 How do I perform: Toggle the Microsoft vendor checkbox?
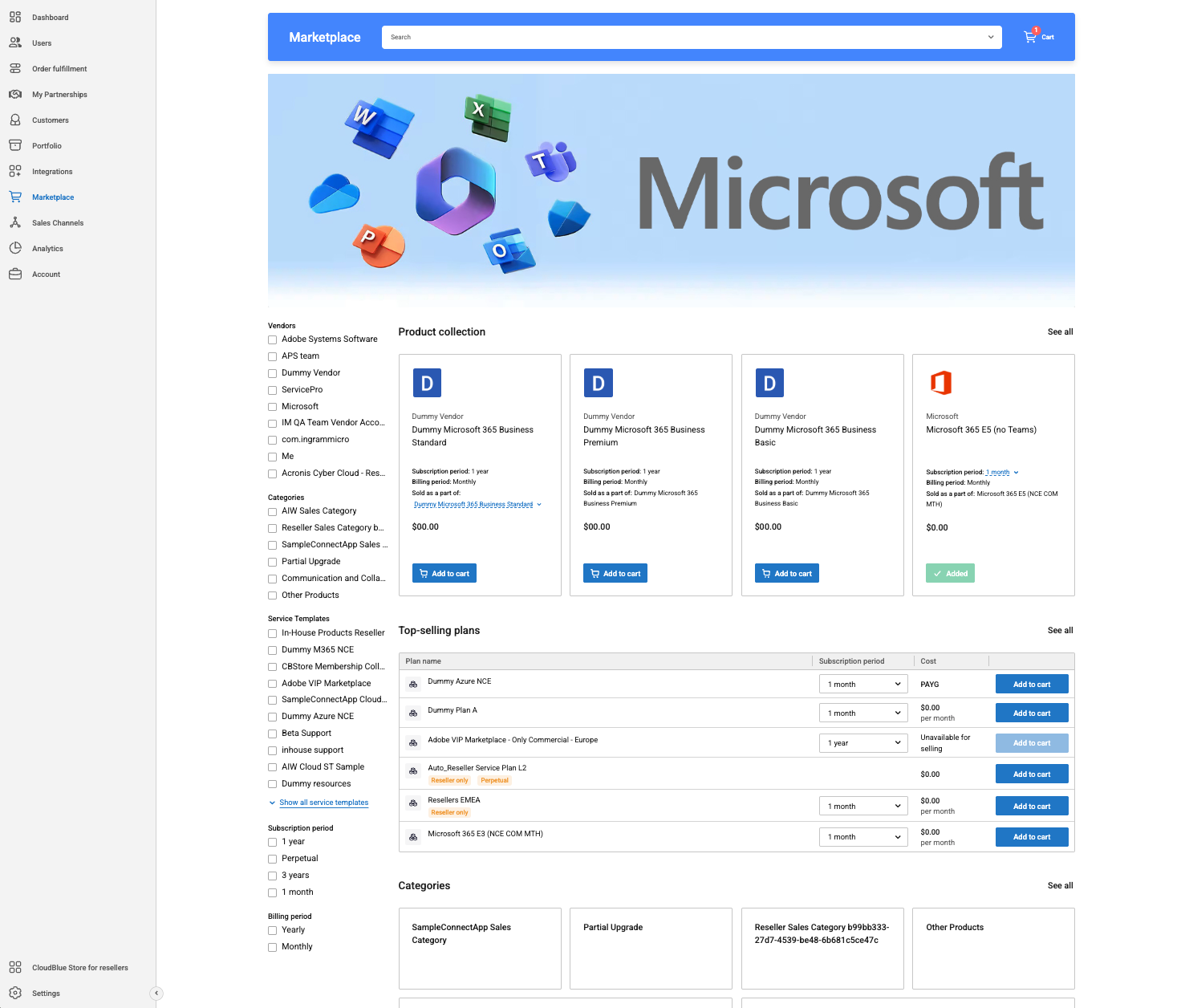tap(272, 407)
